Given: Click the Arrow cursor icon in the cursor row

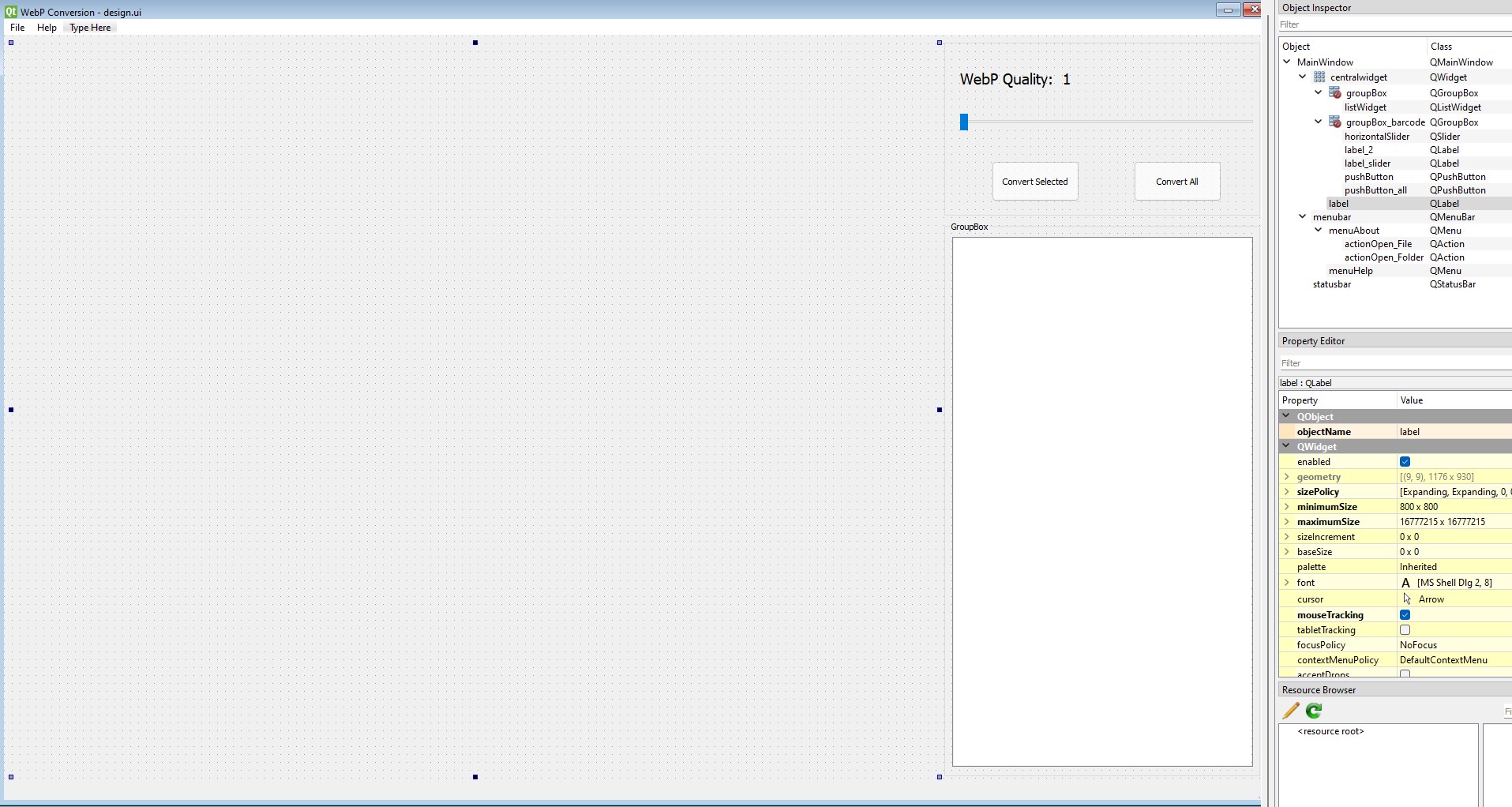Looking at the screenshot, I should pos(1407,599).
